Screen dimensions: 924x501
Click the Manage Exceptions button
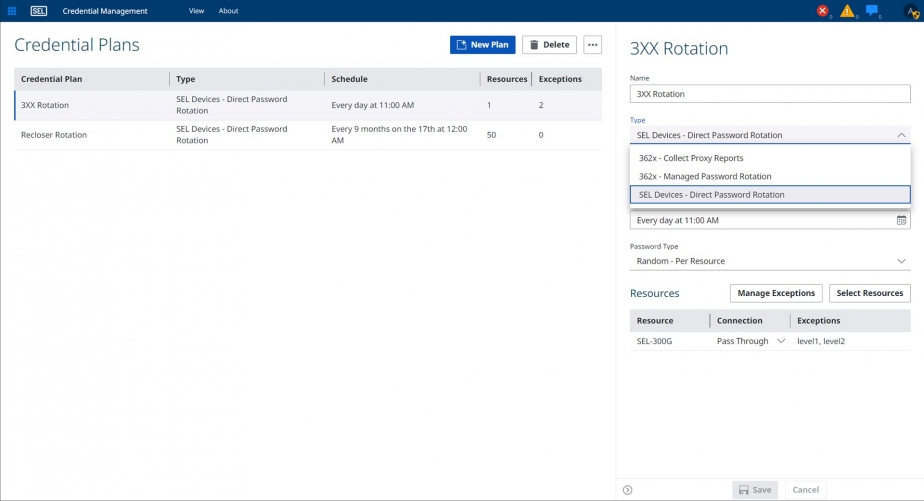pos(776,293)
